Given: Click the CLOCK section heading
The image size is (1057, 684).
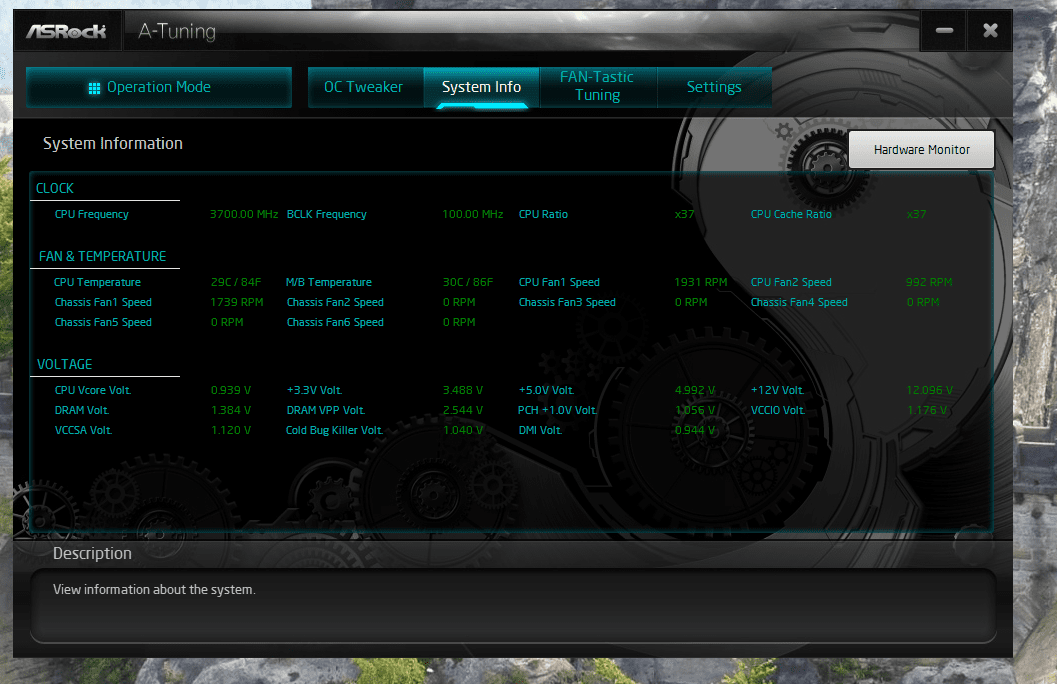Looking at the screenshot, I should [55, 189].
